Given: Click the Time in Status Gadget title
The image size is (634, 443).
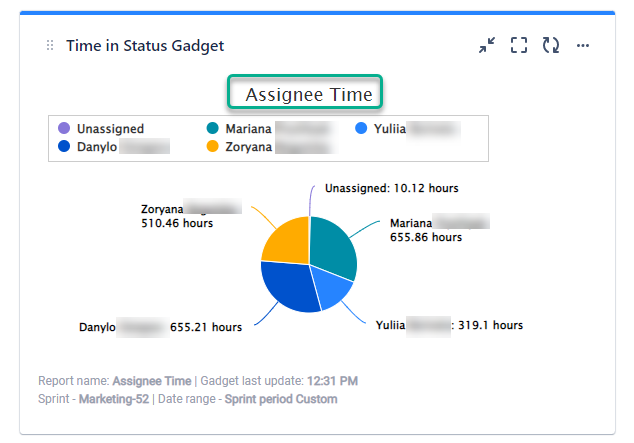Looking at the screenshot, I should (145, 46).
